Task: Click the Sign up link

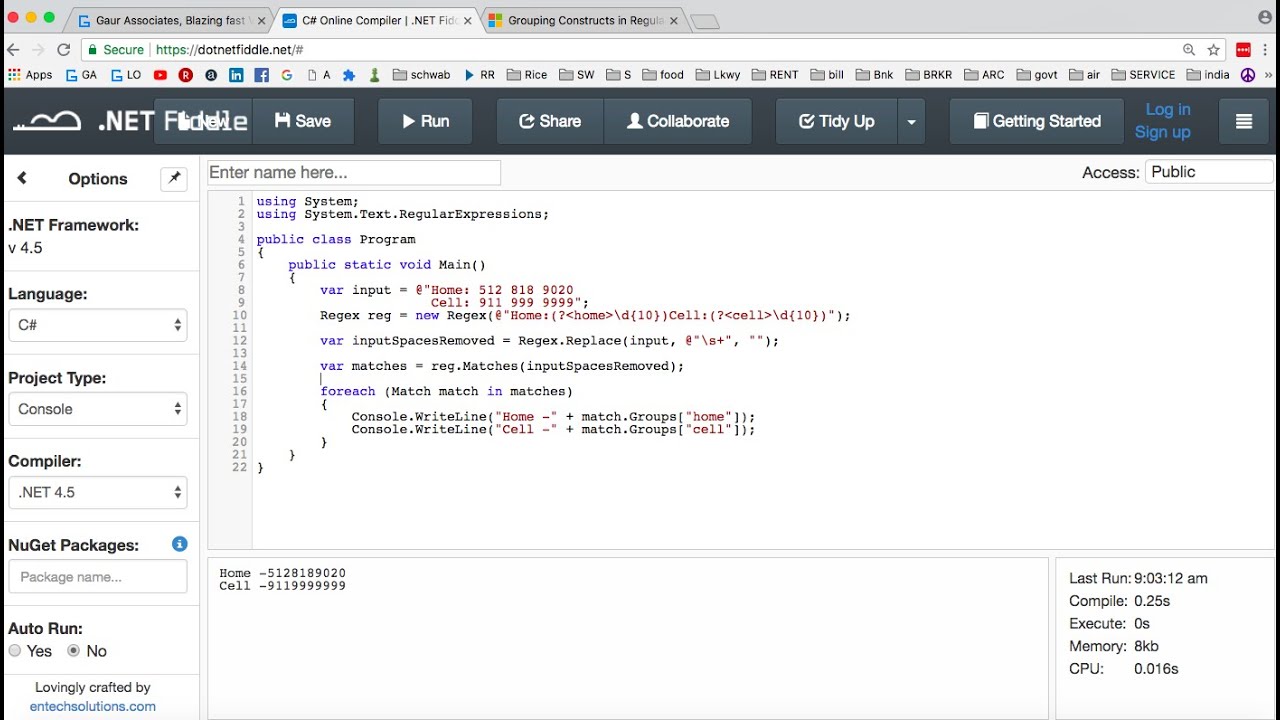Action: click(x=1162, y=132)
